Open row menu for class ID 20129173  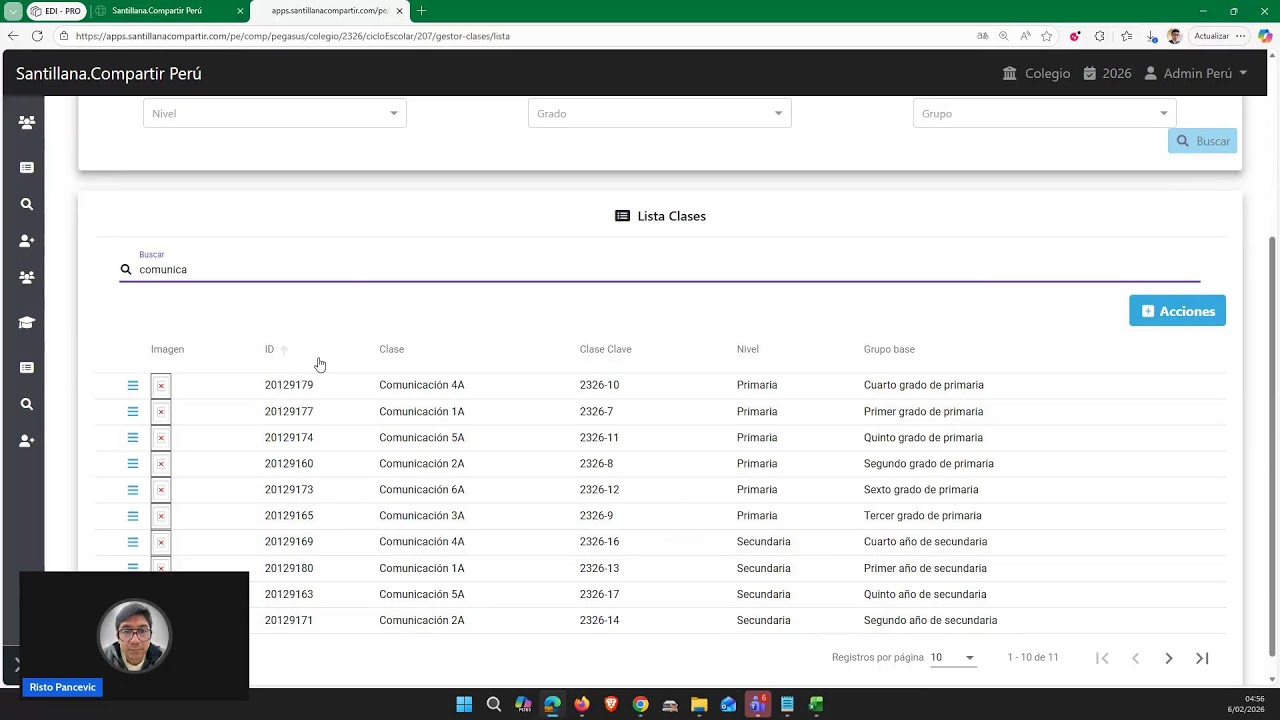tap(132, 490)
